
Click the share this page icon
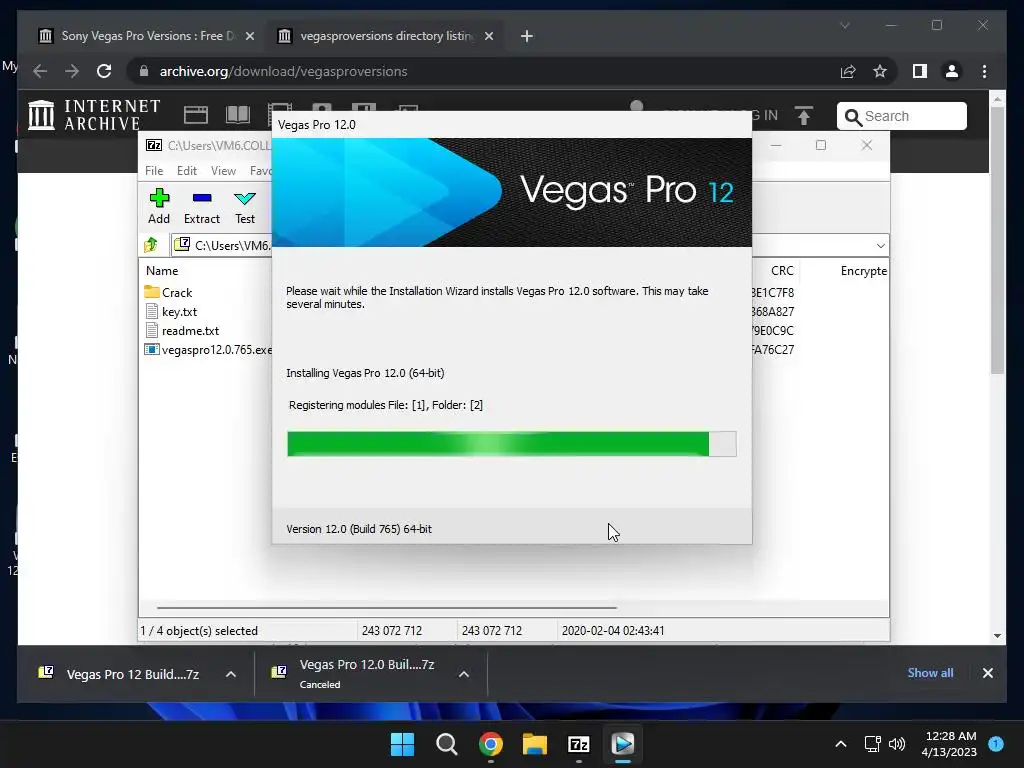pos(848,71)
